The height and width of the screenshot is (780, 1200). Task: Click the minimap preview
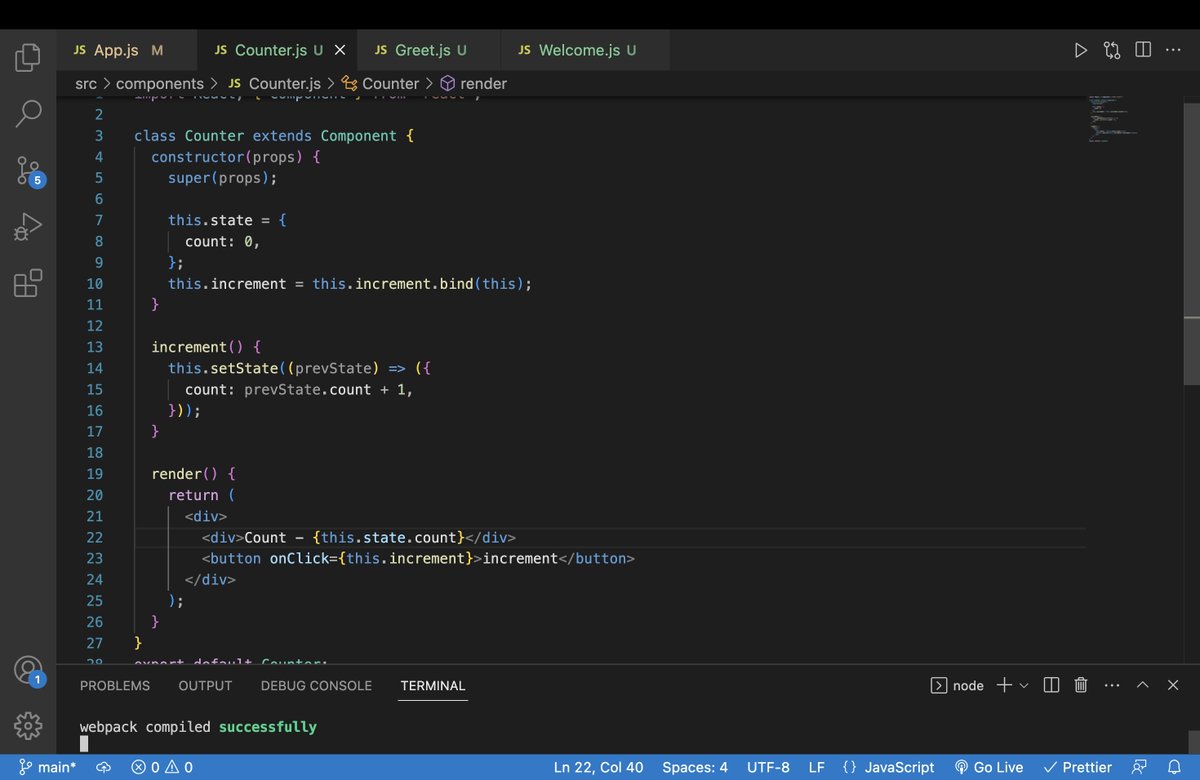tap(1112, 120)
